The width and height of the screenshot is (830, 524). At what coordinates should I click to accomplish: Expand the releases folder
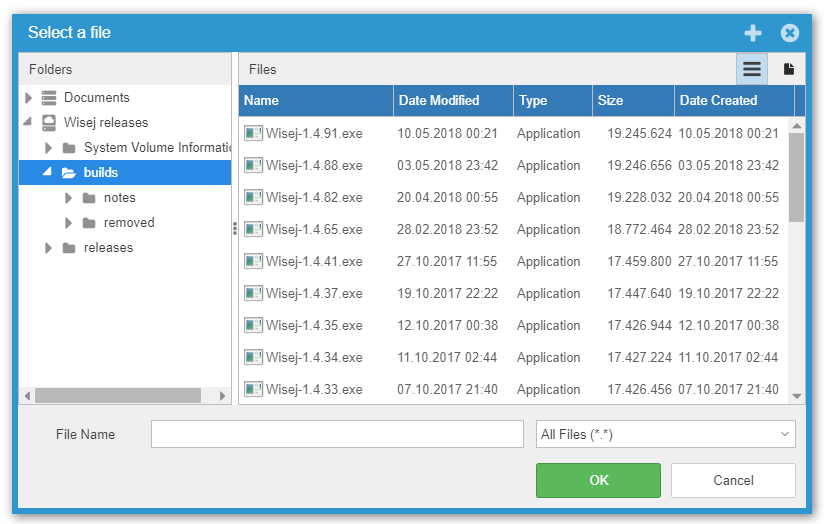(x=48, y=247)
